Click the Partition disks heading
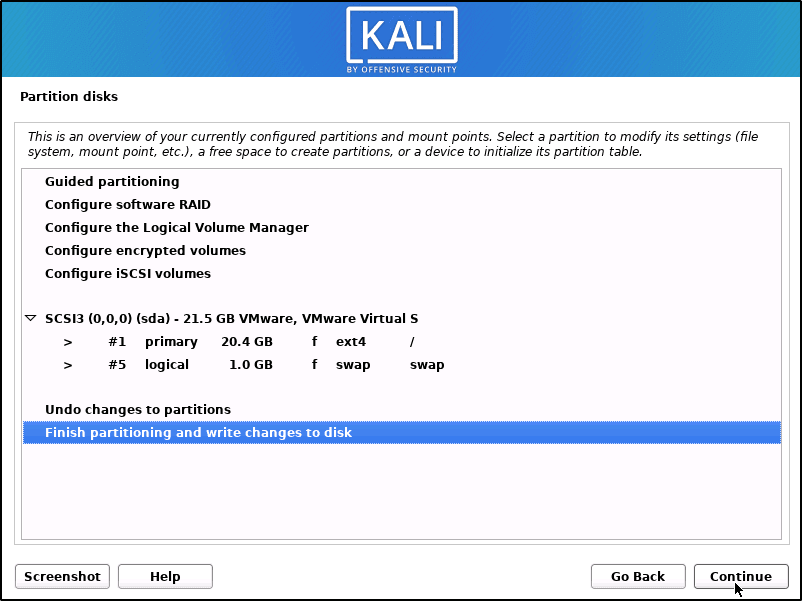 [x=69, y=97]
